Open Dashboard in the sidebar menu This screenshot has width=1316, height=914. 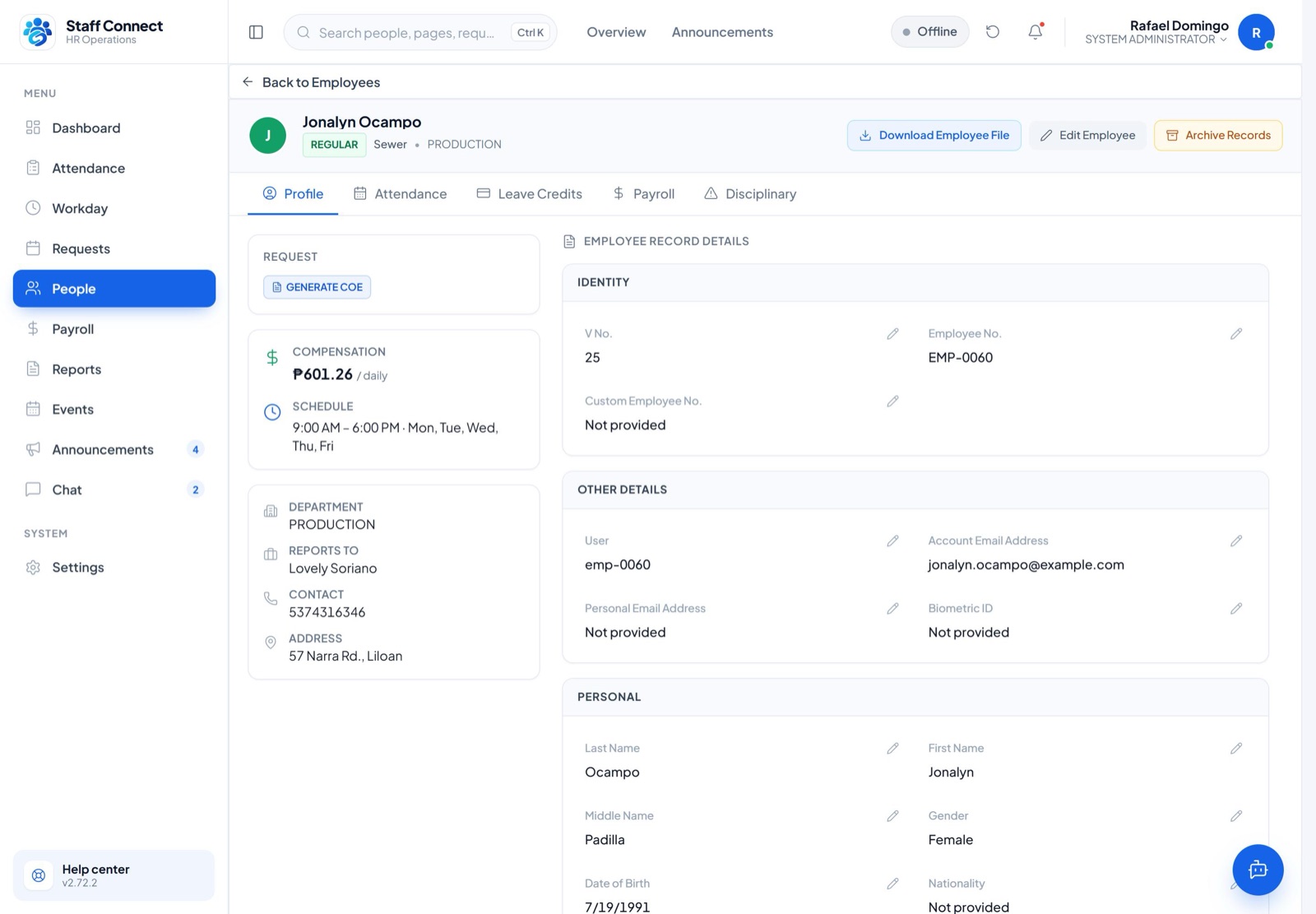coord(114,128)
